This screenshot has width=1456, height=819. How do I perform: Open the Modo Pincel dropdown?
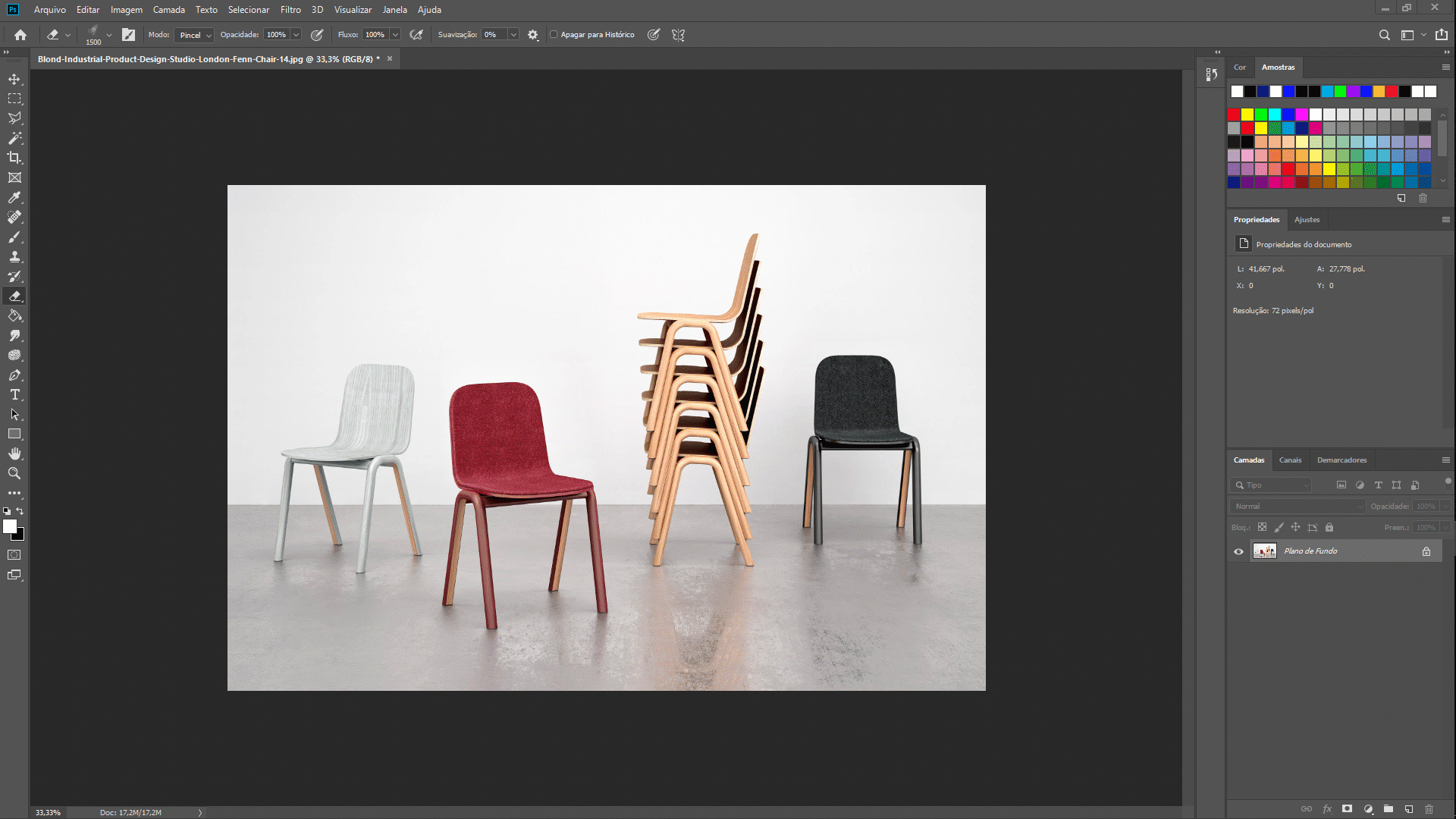pos(193,35)
